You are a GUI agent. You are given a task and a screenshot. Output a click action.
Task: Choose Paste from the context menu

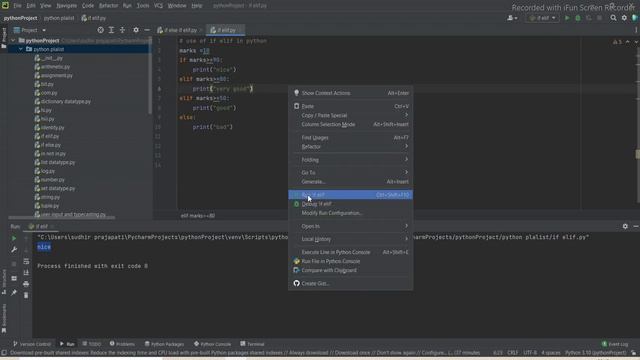[x=351, y=106]
